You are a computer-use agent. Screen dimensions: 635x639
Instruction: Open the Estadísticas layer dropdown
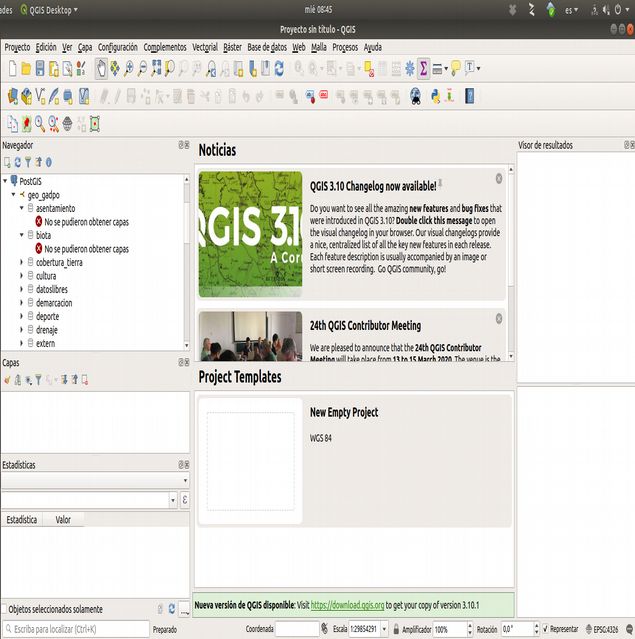click(95, 480)
